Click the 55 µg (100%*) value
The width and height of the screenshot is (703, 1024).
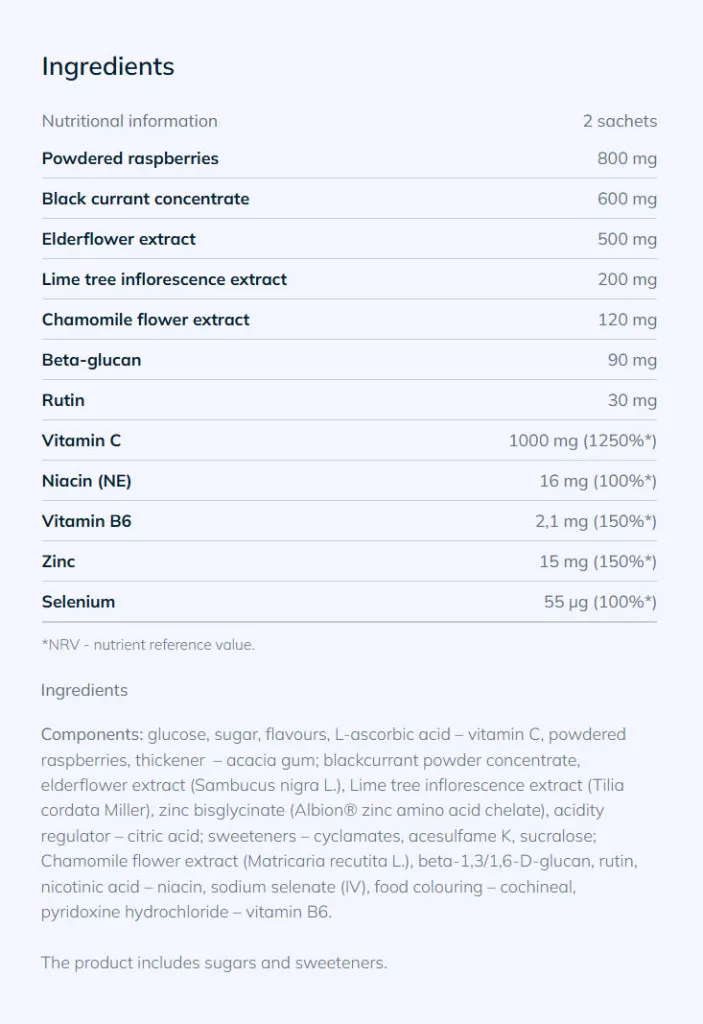click(x=598, y=602)
